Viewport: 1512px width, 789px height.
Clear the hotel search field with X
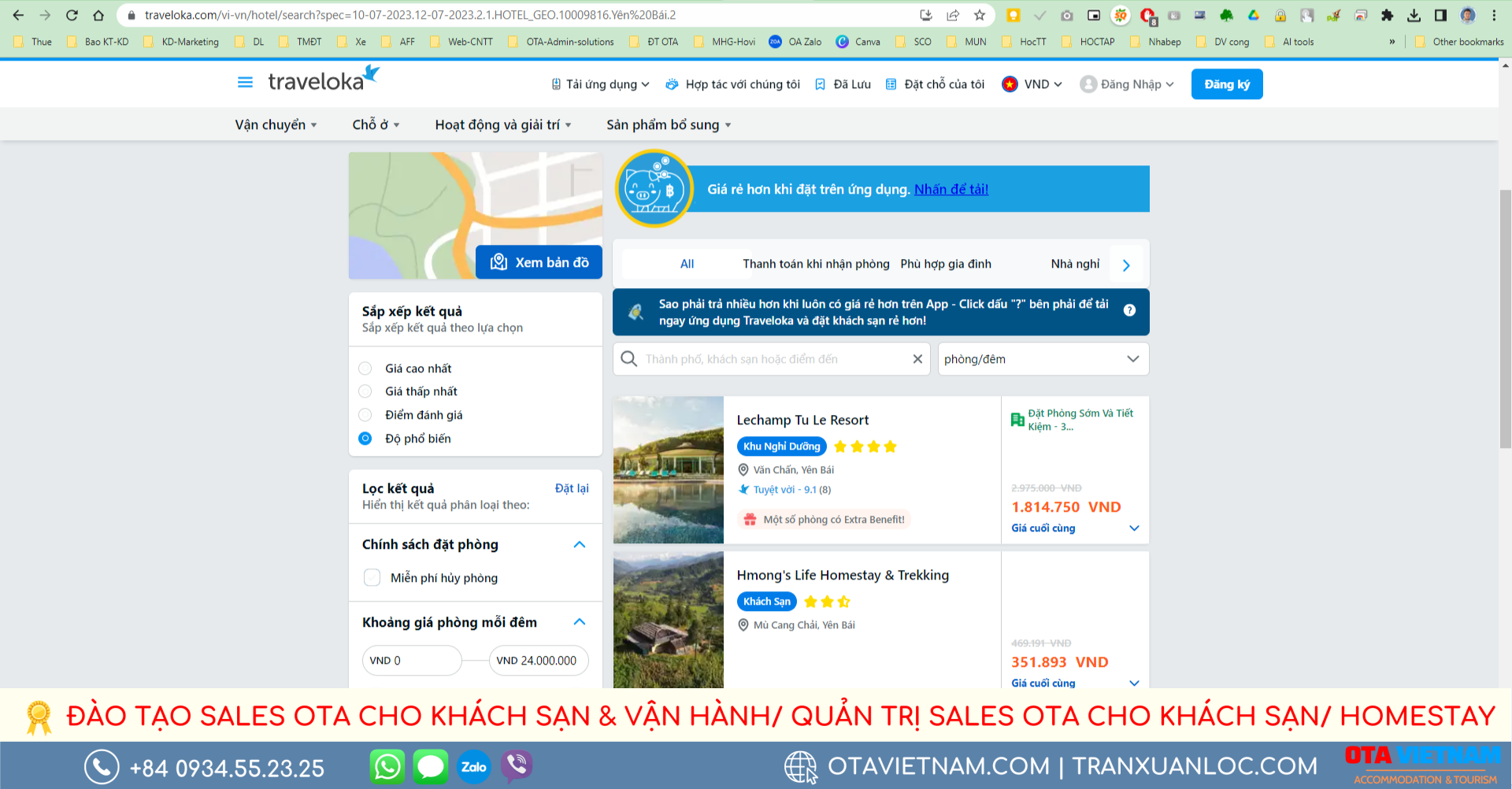tap(917, 359)
